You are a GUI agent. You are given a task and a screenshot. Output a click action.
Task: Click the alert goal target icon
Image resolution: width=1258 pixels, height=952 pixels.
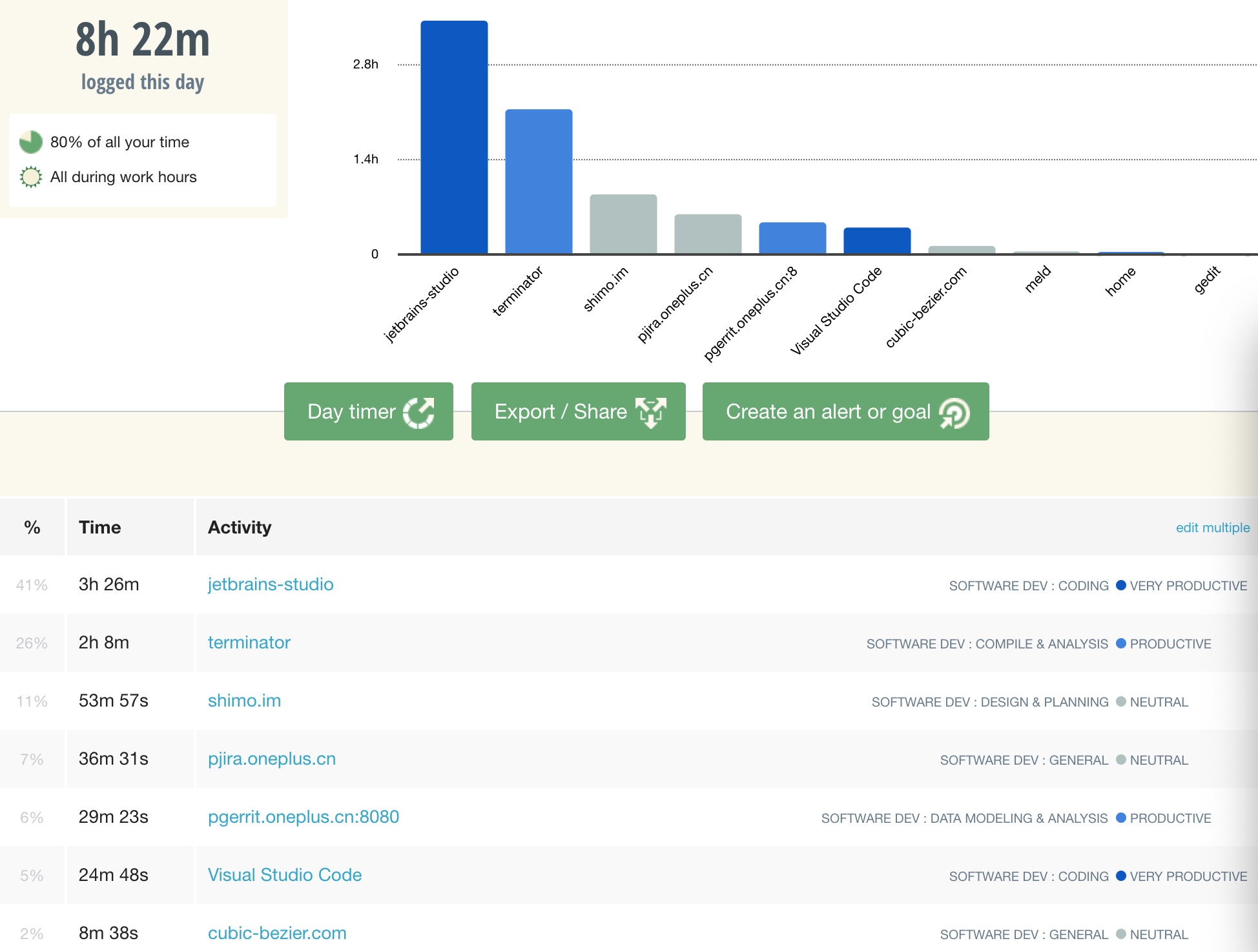point(954,413)
